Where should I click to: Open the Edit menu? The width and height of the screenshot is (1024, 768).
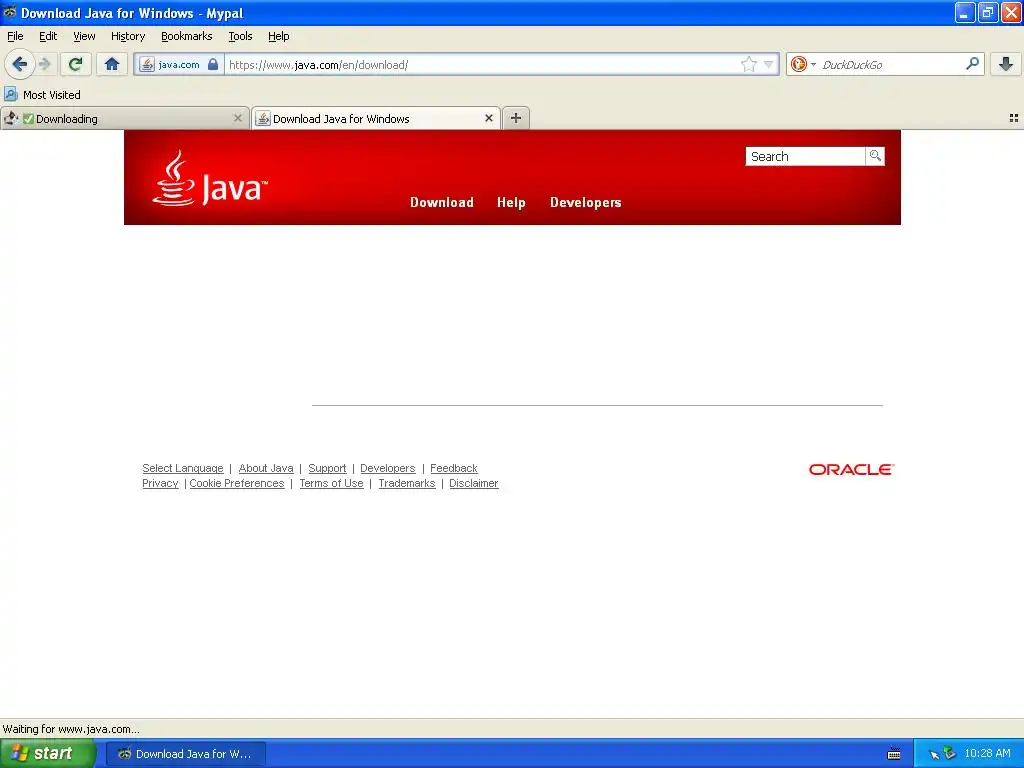pos(48,36)
